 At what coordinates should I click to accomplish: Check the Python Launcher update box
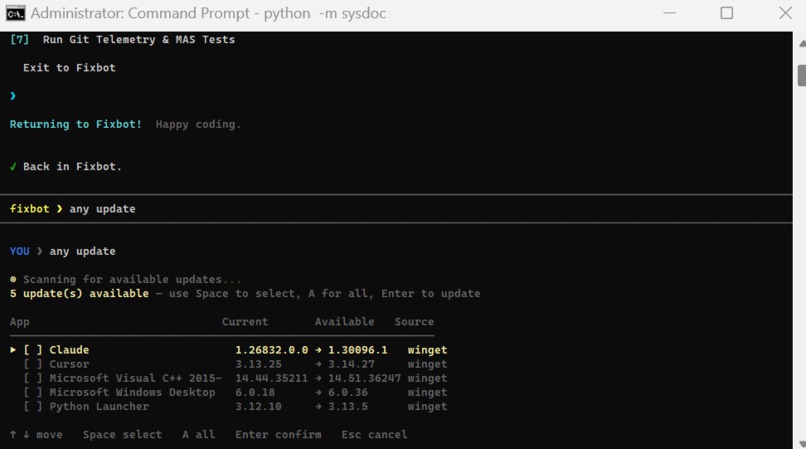tap(33, 406)
